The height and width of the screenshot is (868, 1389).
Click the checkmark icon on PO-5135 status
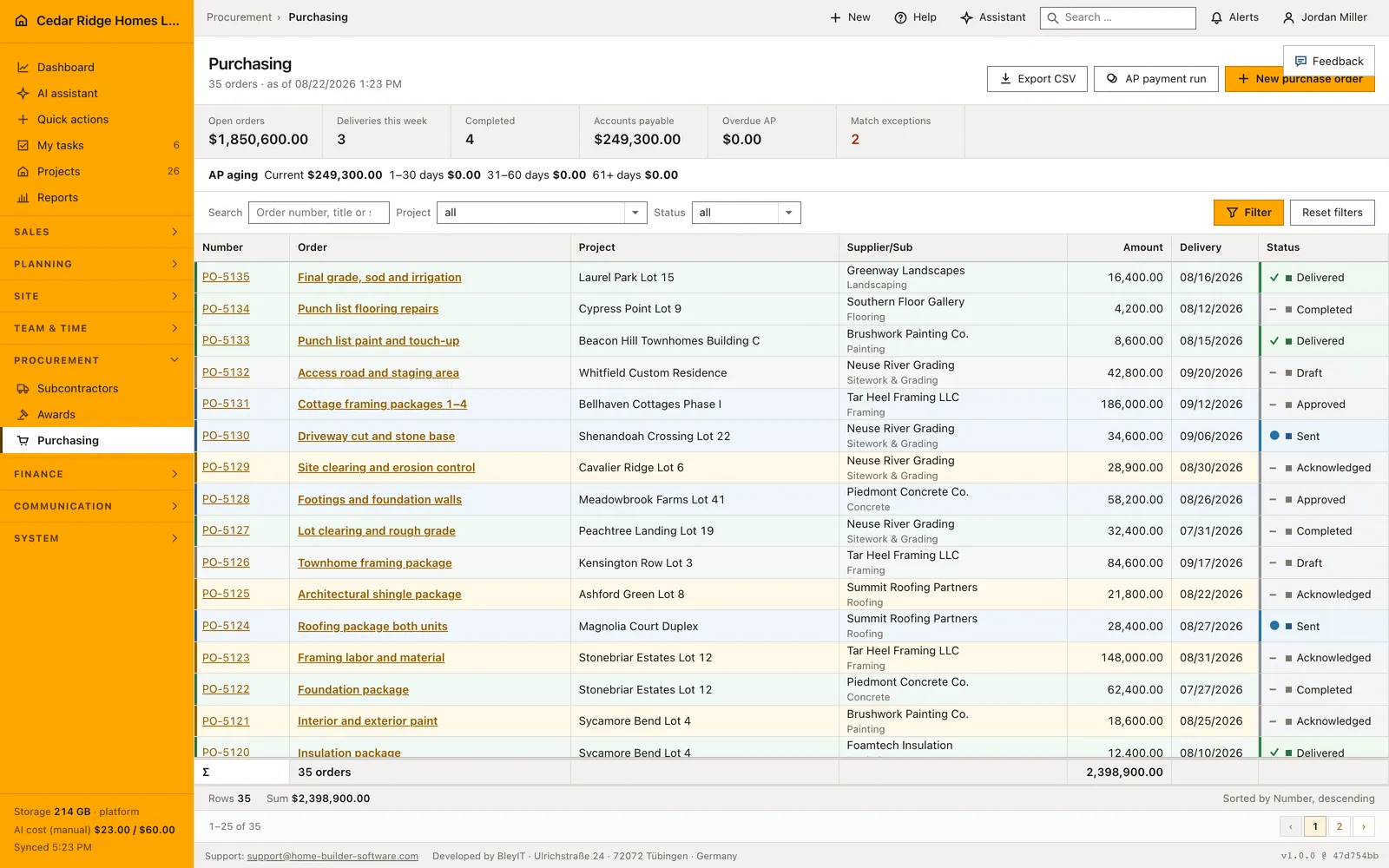pyautogui.click(x=1274, y=278)
